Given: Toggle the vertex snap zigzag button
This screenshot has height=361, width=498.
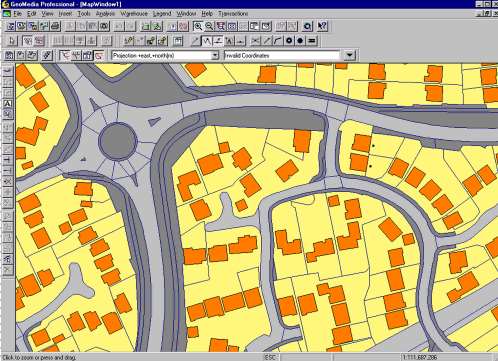Looking at the screenshot, I should pyautogui.click(x=207, y=41).
